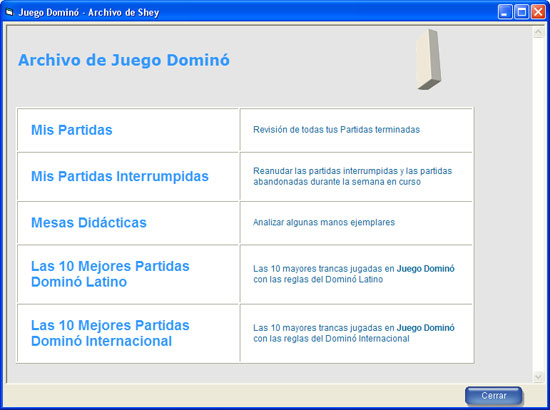Click the Analizar algunas manos ejemplares text
The image size is (550, 410).
click(324, 222)
